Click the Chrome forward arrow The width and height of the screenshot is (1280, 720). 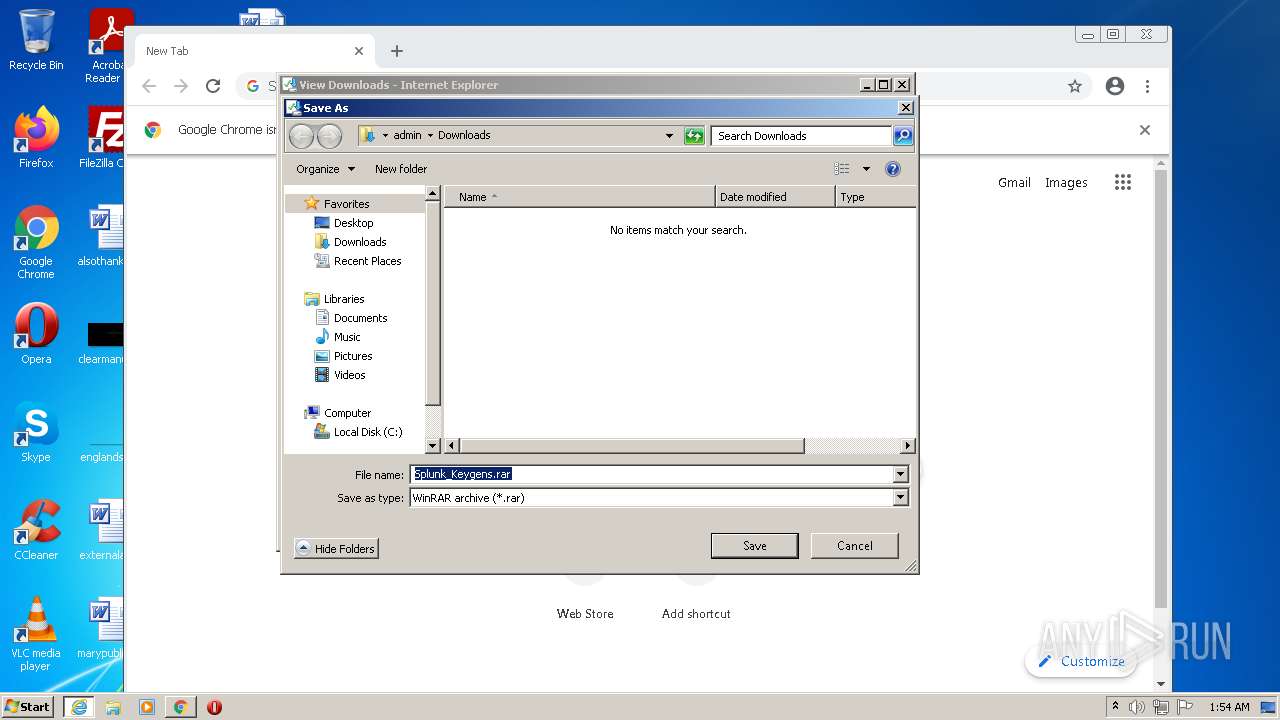181,87
